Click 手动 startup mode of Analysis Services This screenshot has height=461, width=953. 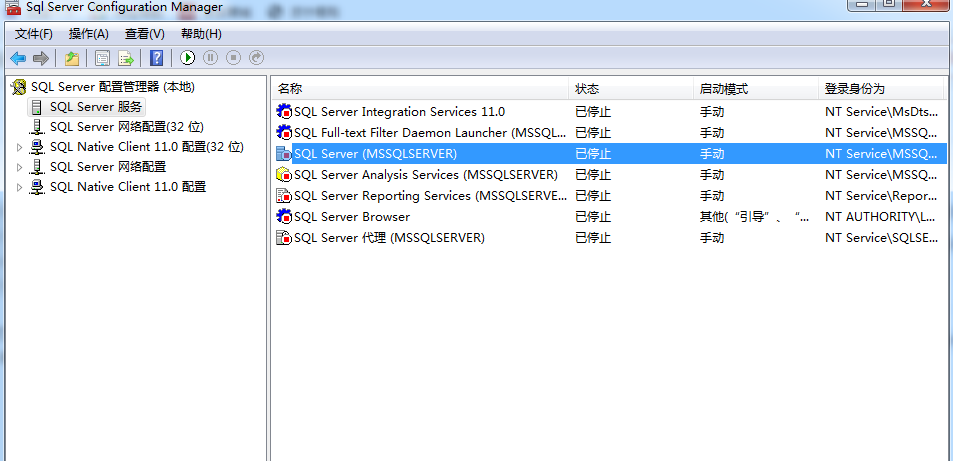point(712,175)
